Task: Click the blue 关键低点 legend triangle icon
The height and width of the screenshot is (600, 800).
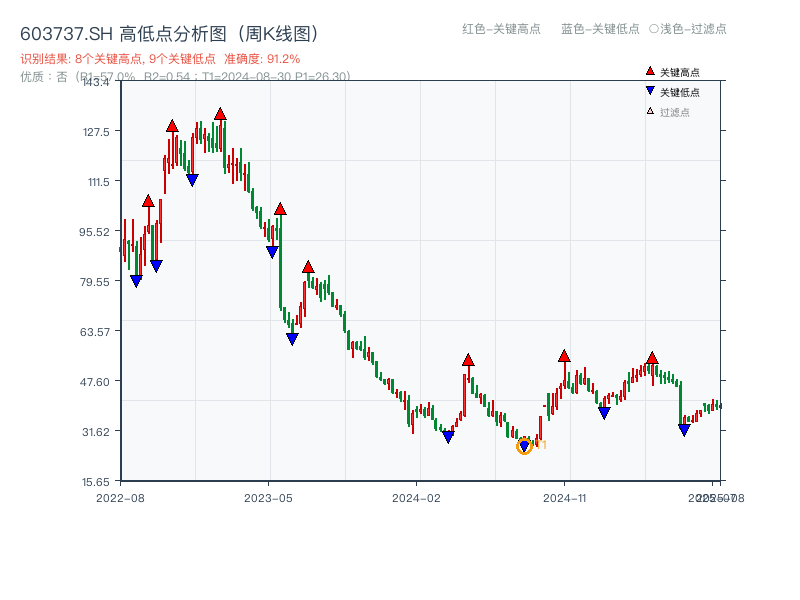Action: click(x=650, y=91)
